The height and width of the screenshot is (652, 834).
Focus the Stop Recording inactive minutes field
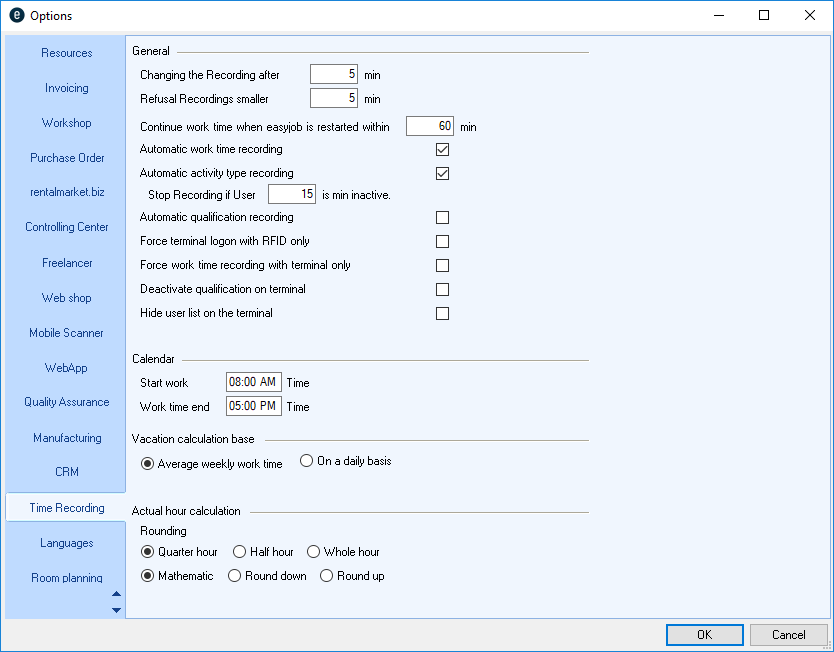(x=292, y=194)
